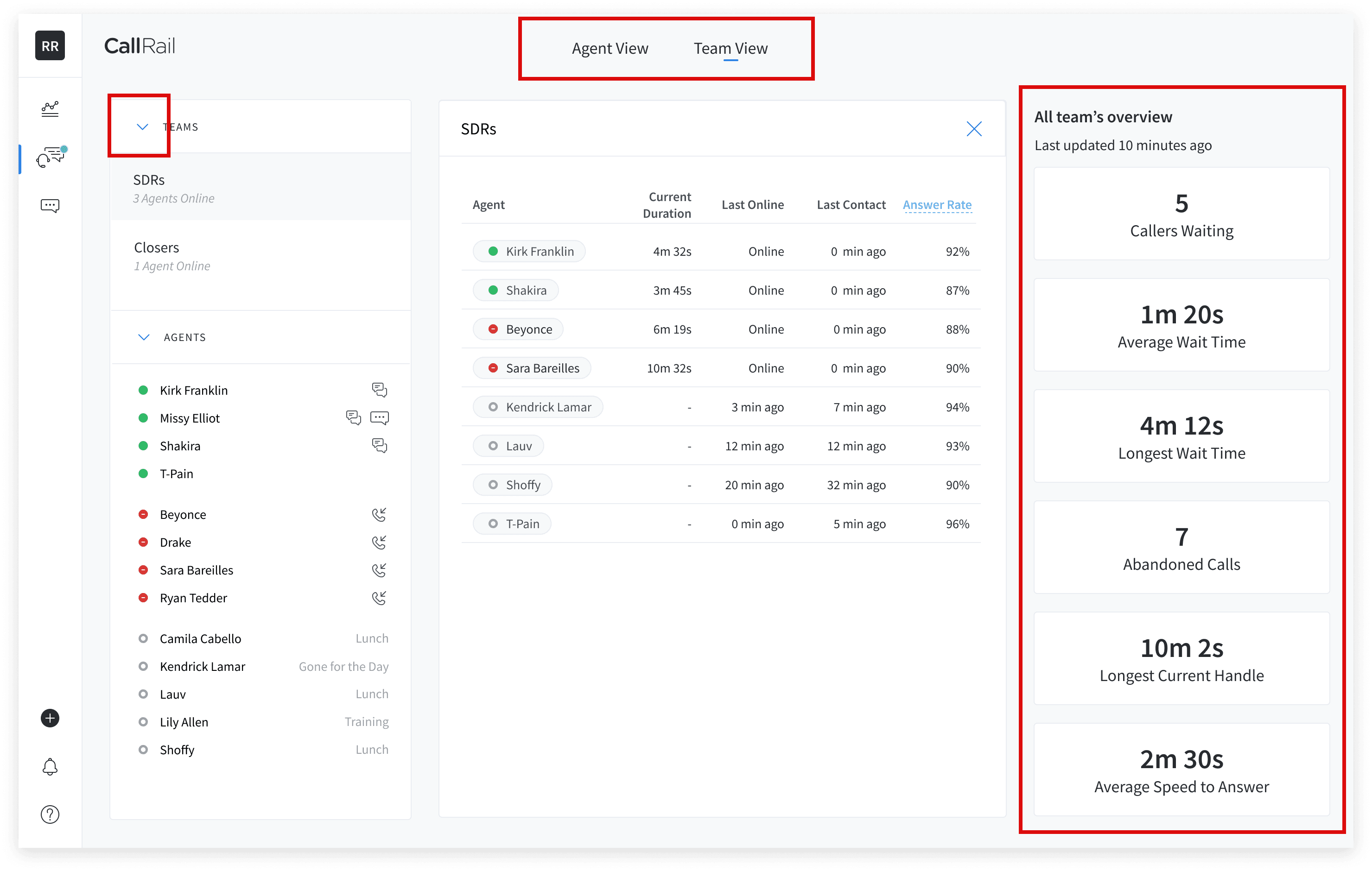The image size is (1372, 871).
Task: Select the Closers team
Action: coord(156,247)
